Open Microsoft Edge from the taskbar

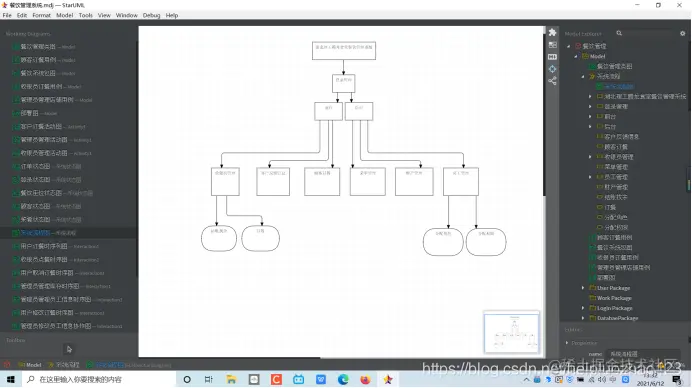343,379
